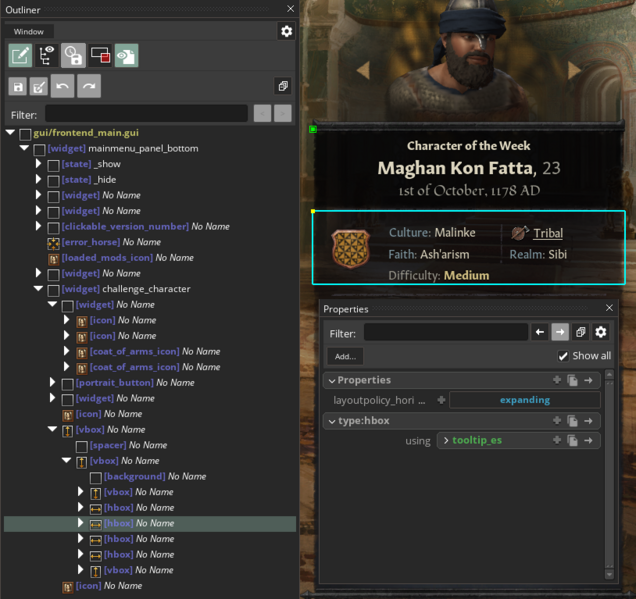This screenshot has width=636, height=599.
Task: Click the hierarchy visibility tree icon
Action: pos(46,56)
